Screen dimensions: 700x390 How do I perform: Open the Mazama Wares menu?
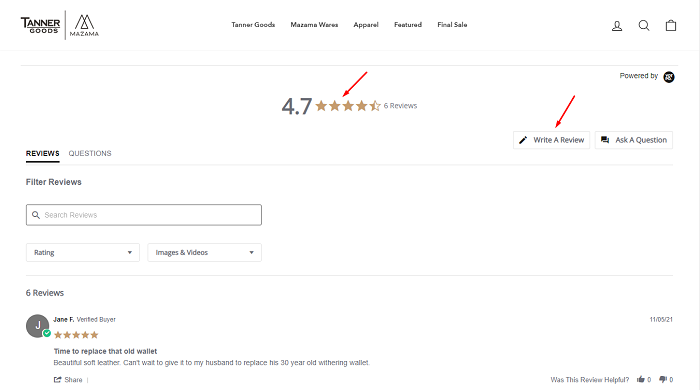coord(314,25)
